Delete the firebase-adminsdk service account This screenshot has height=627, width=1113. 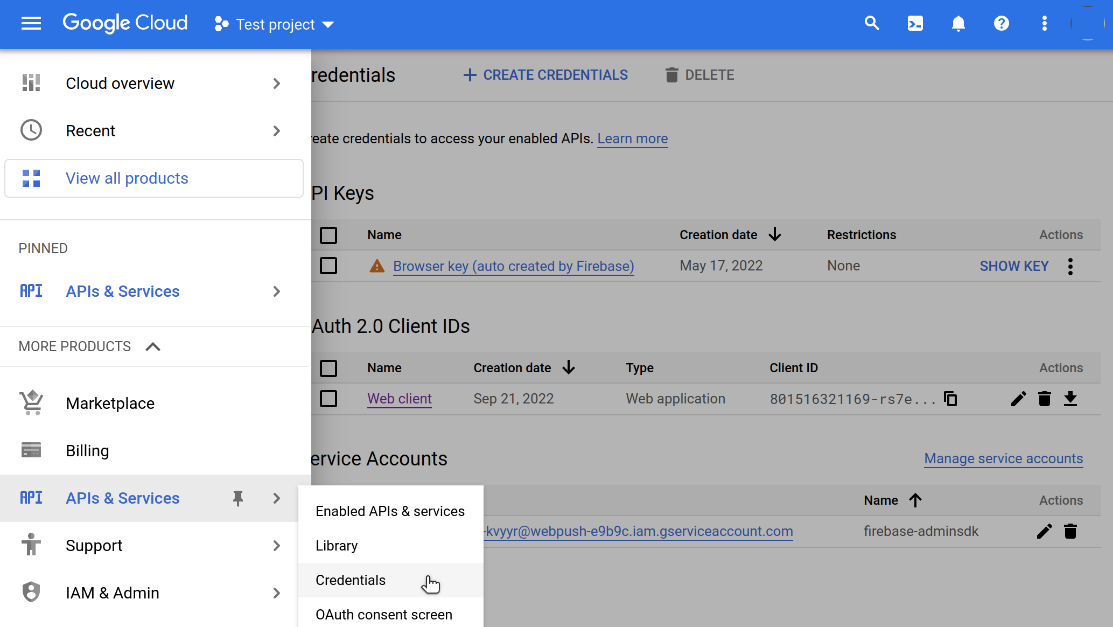1070,531
